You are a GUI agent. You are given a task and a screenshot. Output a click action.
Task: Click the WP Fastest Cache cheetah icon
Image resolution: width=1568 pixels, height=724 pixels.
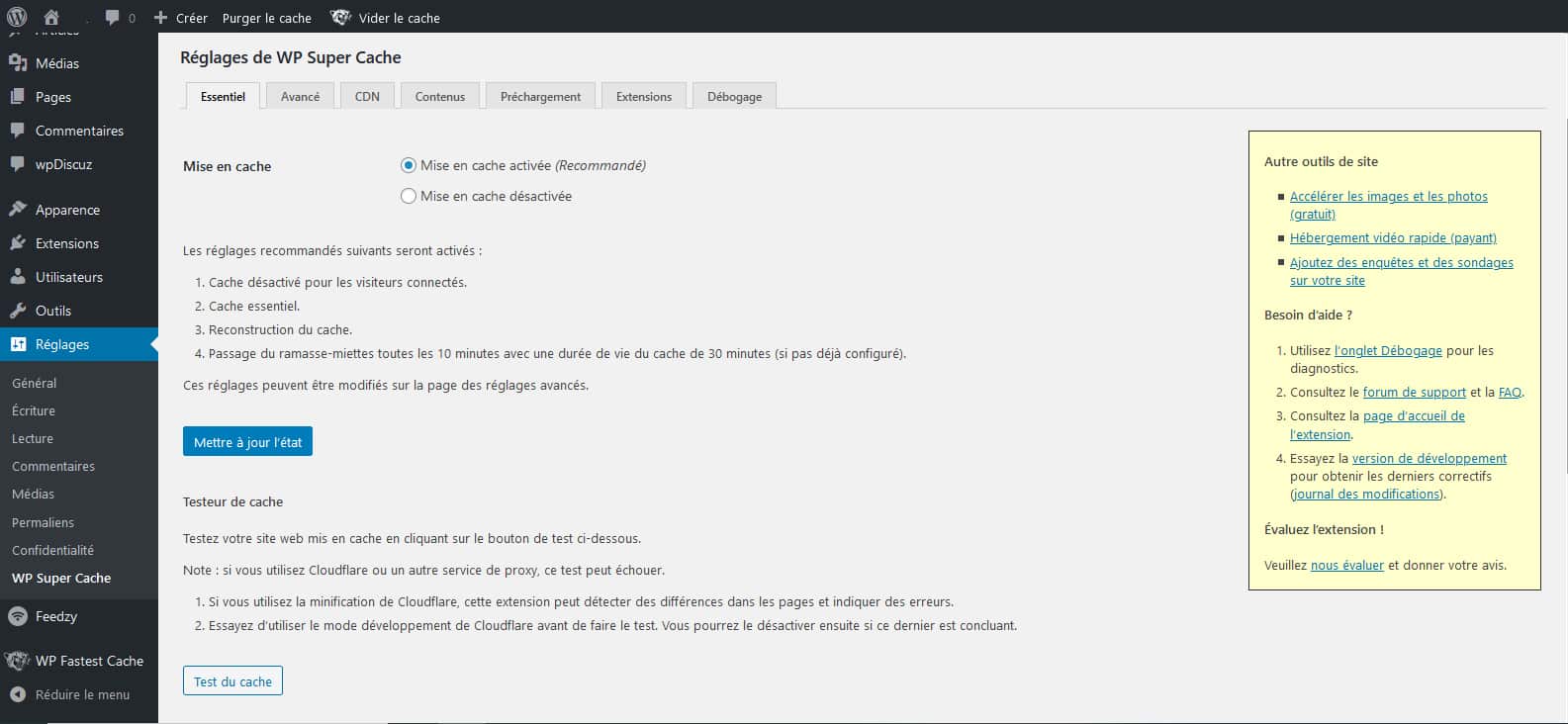17,661
